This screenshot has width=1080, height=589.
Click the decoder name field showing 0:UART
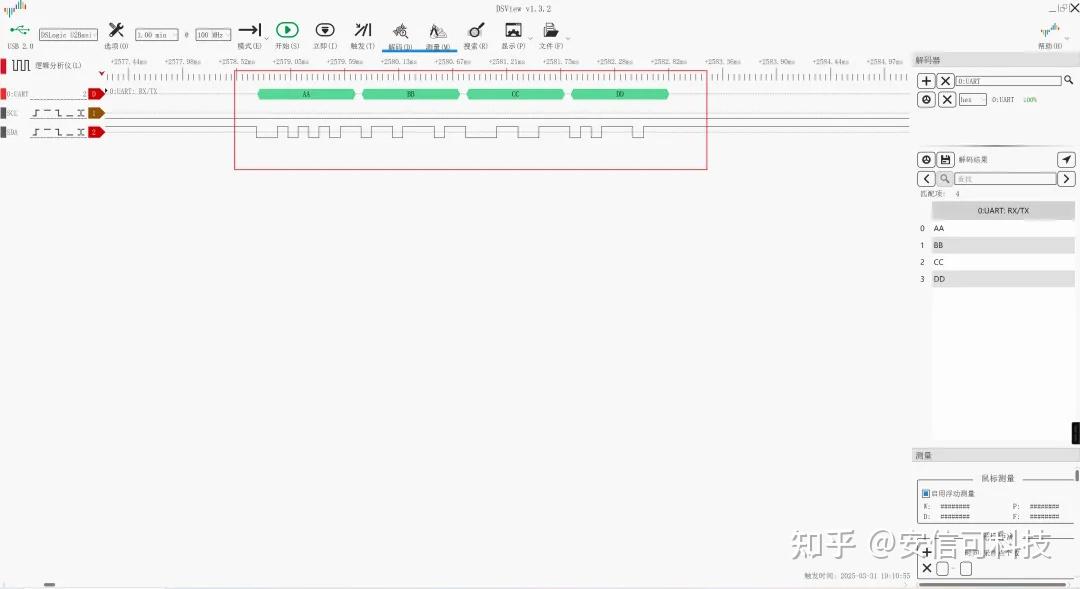coord(1008,81)
